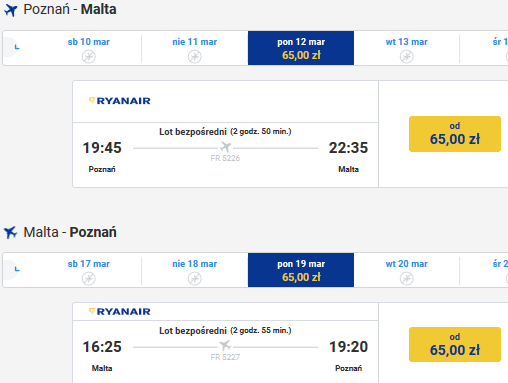Click the no-flight icon under nie 18 mar
Screen dimensions: 508x383
(x=195, y=278)
